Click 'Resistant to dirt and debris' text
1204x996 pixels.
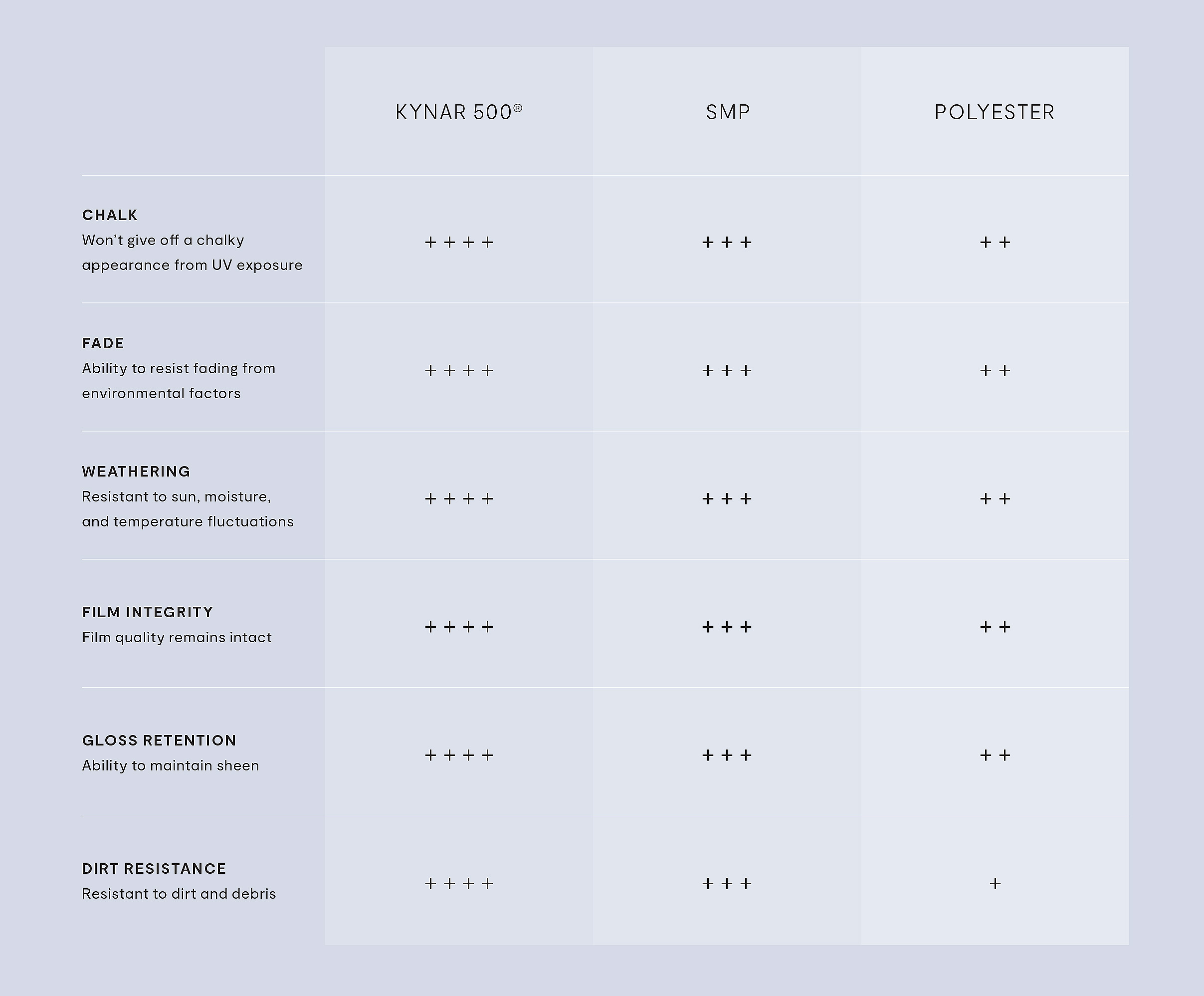[x=179, y=894]
